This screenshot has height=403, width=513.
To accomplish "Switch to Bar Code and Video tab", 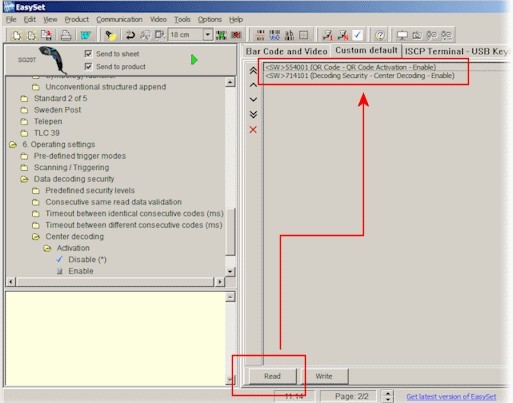I will (x=286, y=51).
